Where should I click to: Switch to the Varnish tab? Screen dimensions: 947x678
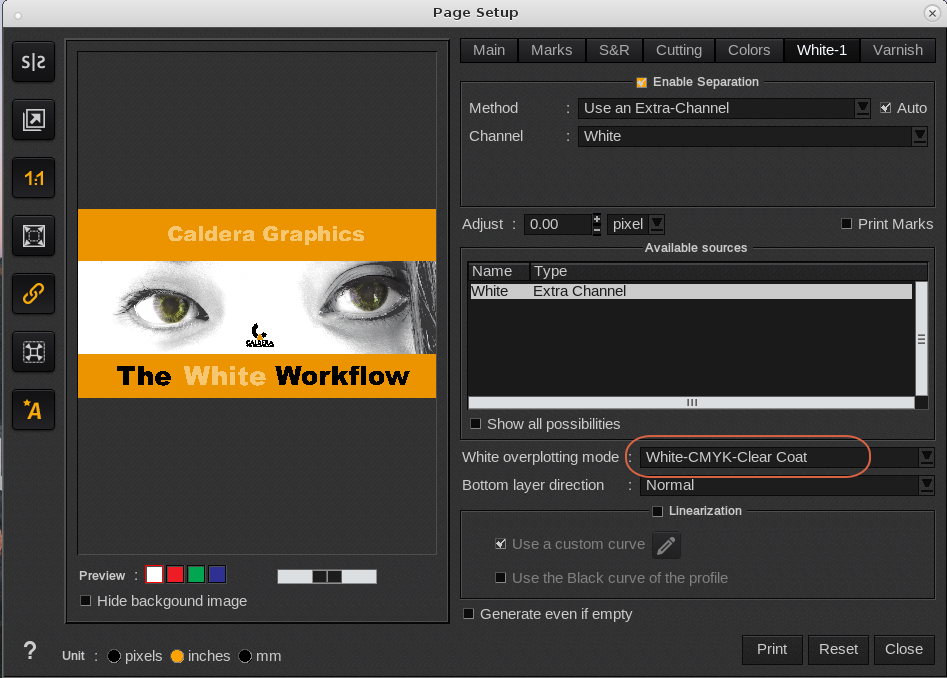click(897, 50)
